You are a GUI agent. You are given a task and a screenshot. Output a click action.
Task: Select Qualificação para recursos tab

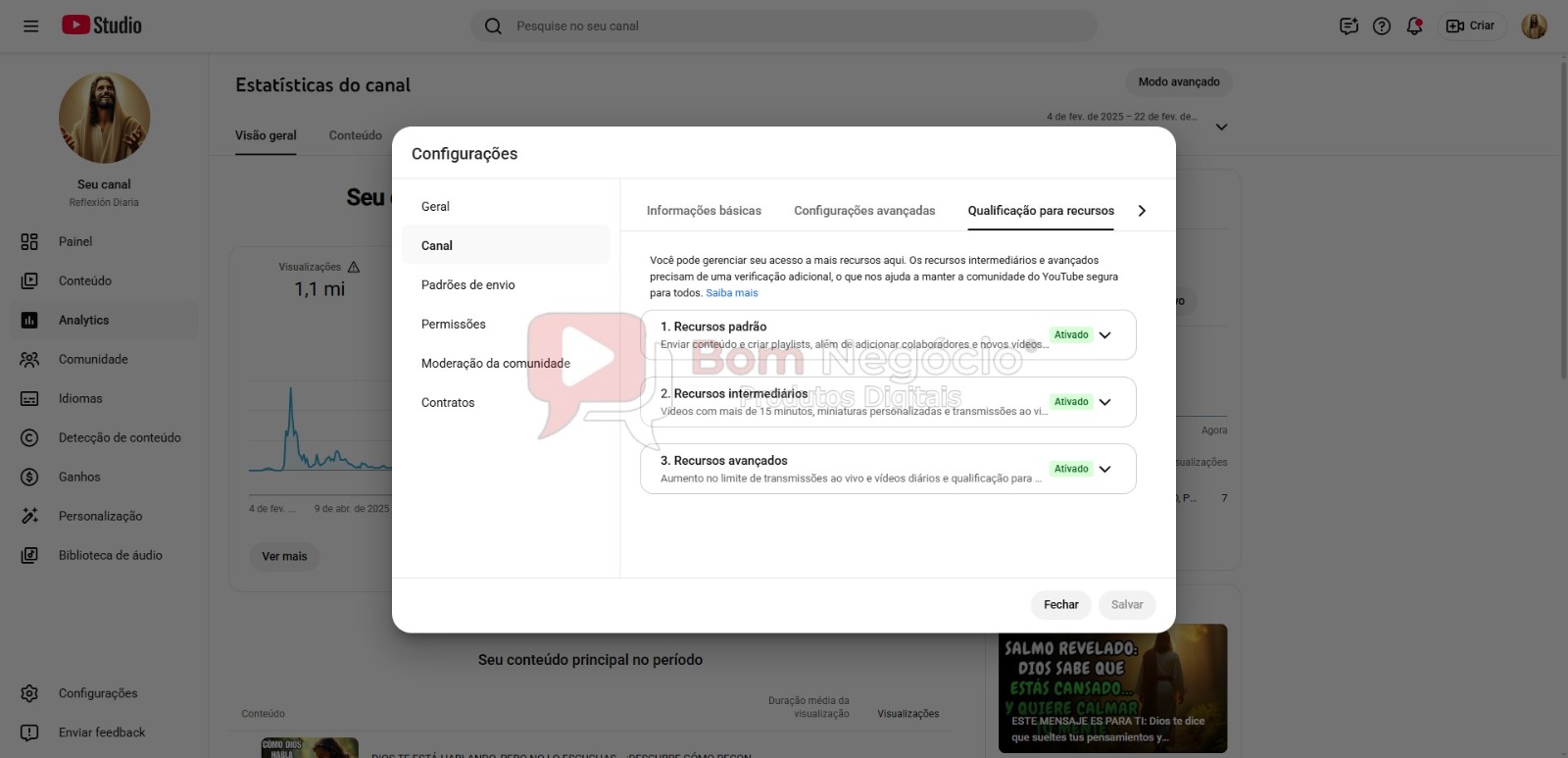1041,210
